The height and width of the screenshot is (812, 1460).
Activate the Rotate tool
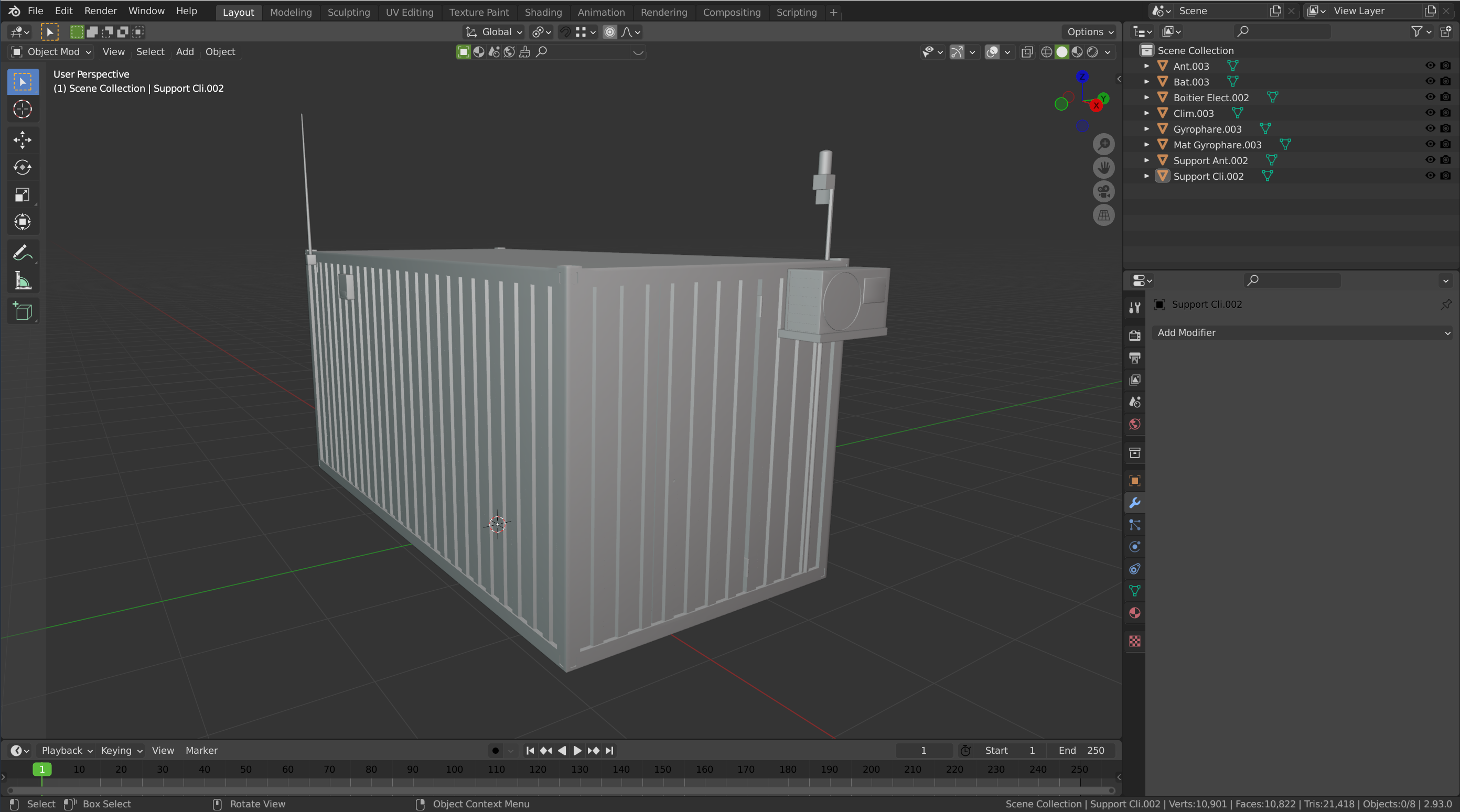pyautogui.click(x=23, y=167)
